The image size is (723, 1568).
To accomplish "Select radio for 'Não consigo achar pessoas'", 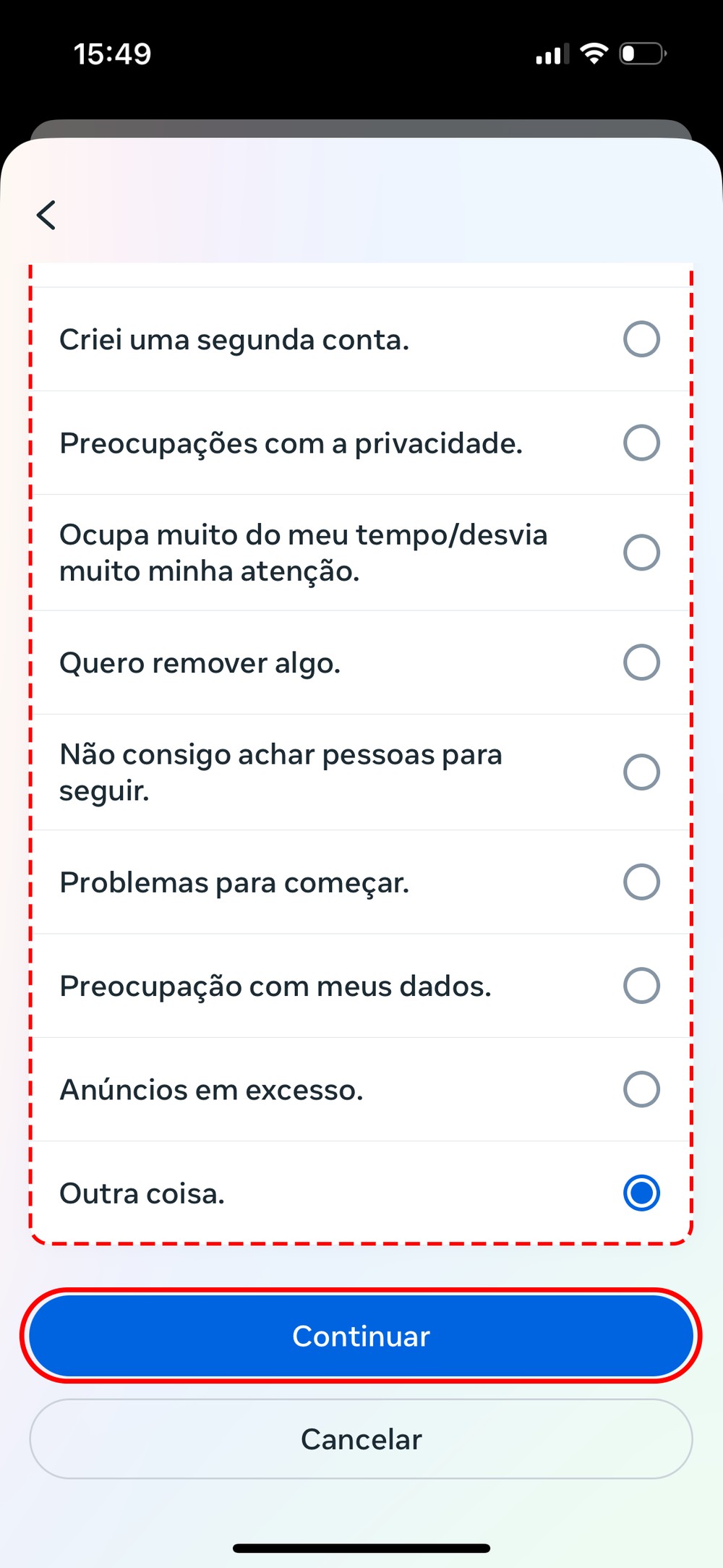I will pos(641,772).
